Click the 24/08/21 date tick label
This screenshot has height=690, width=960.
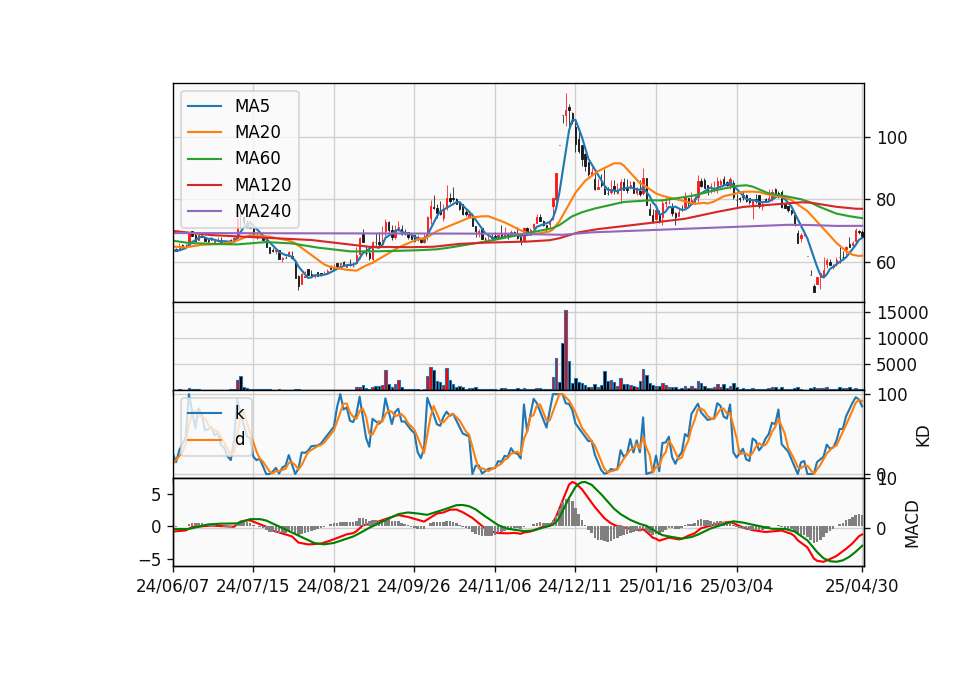[334, 586]
